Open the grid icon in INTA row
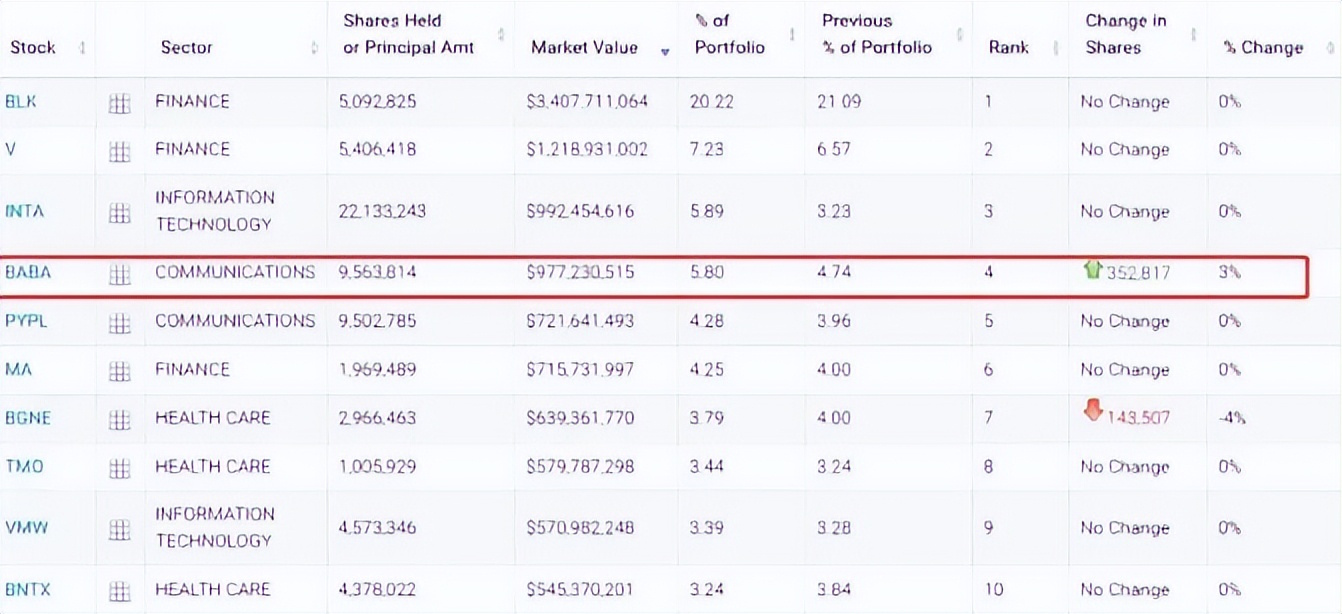 coord(120,213)
